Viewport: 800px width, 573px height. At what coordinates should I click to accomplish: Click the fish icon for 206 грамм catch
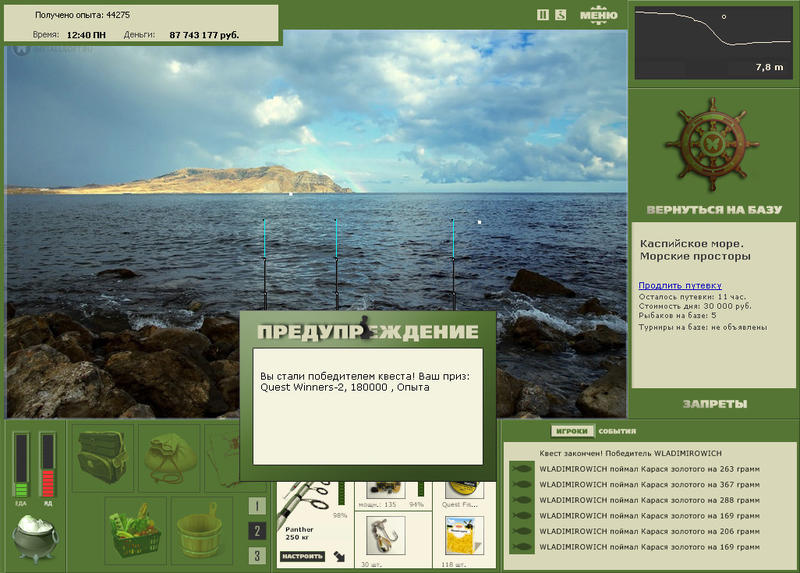[x=521, y=531]
